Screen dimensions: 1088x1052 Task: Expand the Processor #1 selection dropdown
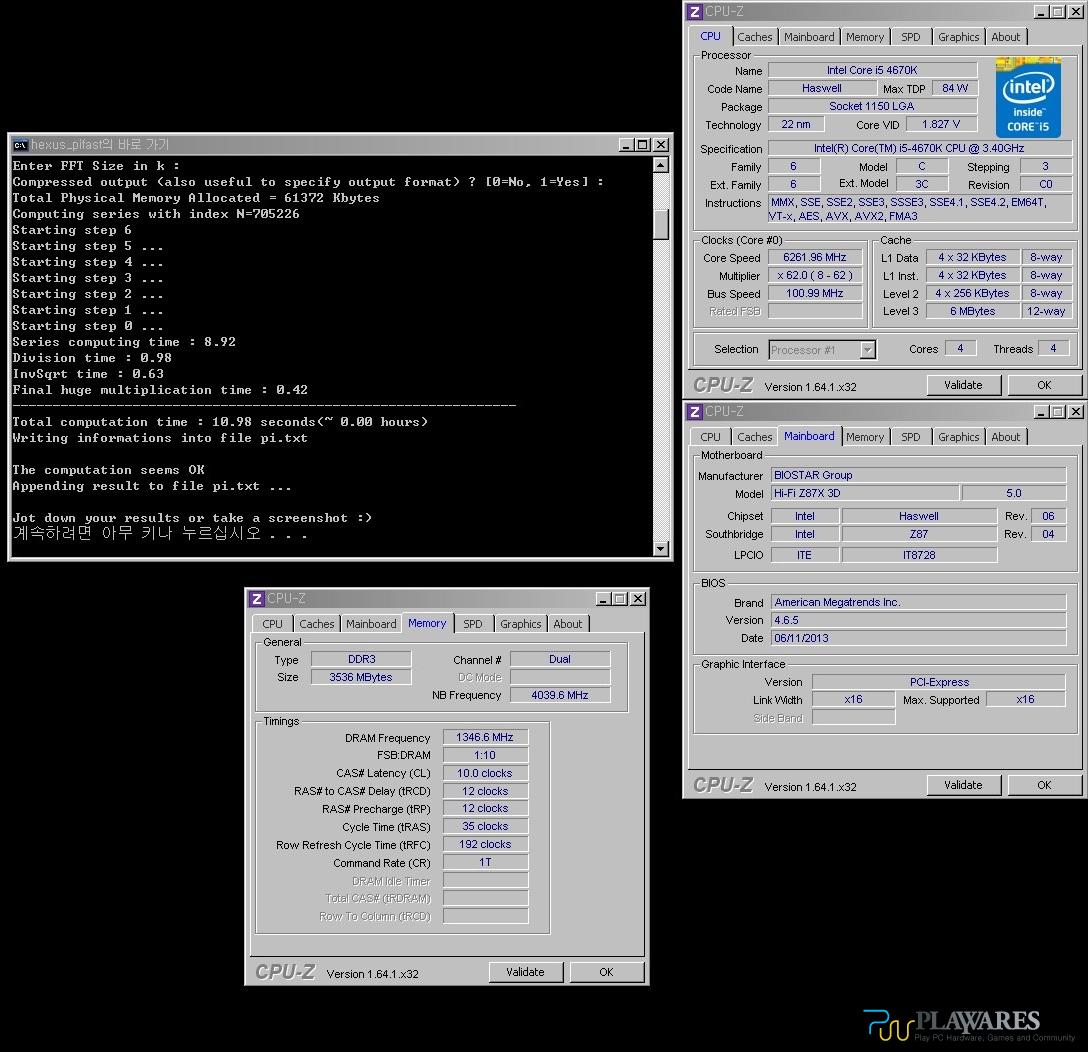pyautogui.click(x=867, y=350)
